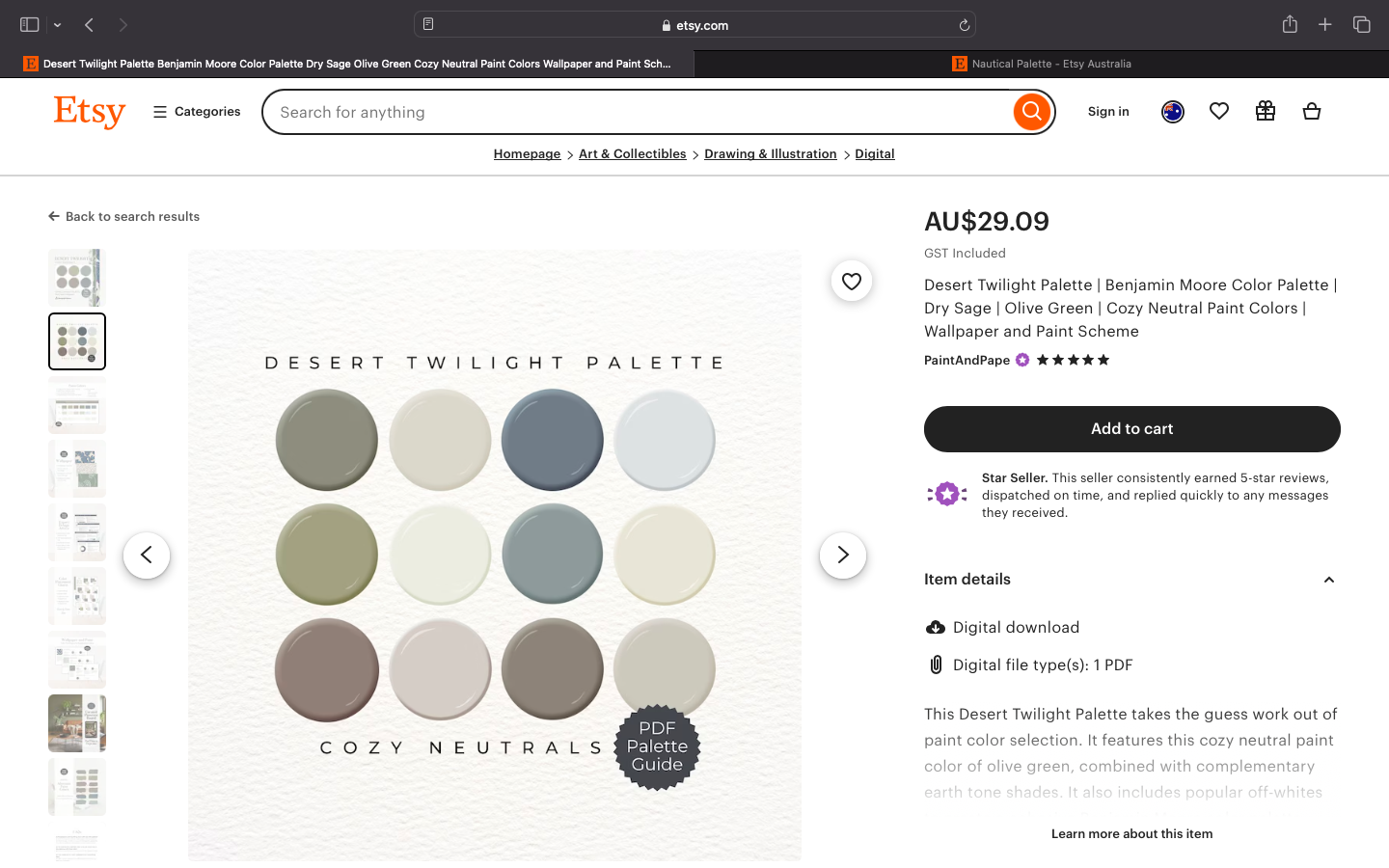This screenshot has width=1389, height=868.
Task: Show the previous product image arrow
Action: coord(147,556)
